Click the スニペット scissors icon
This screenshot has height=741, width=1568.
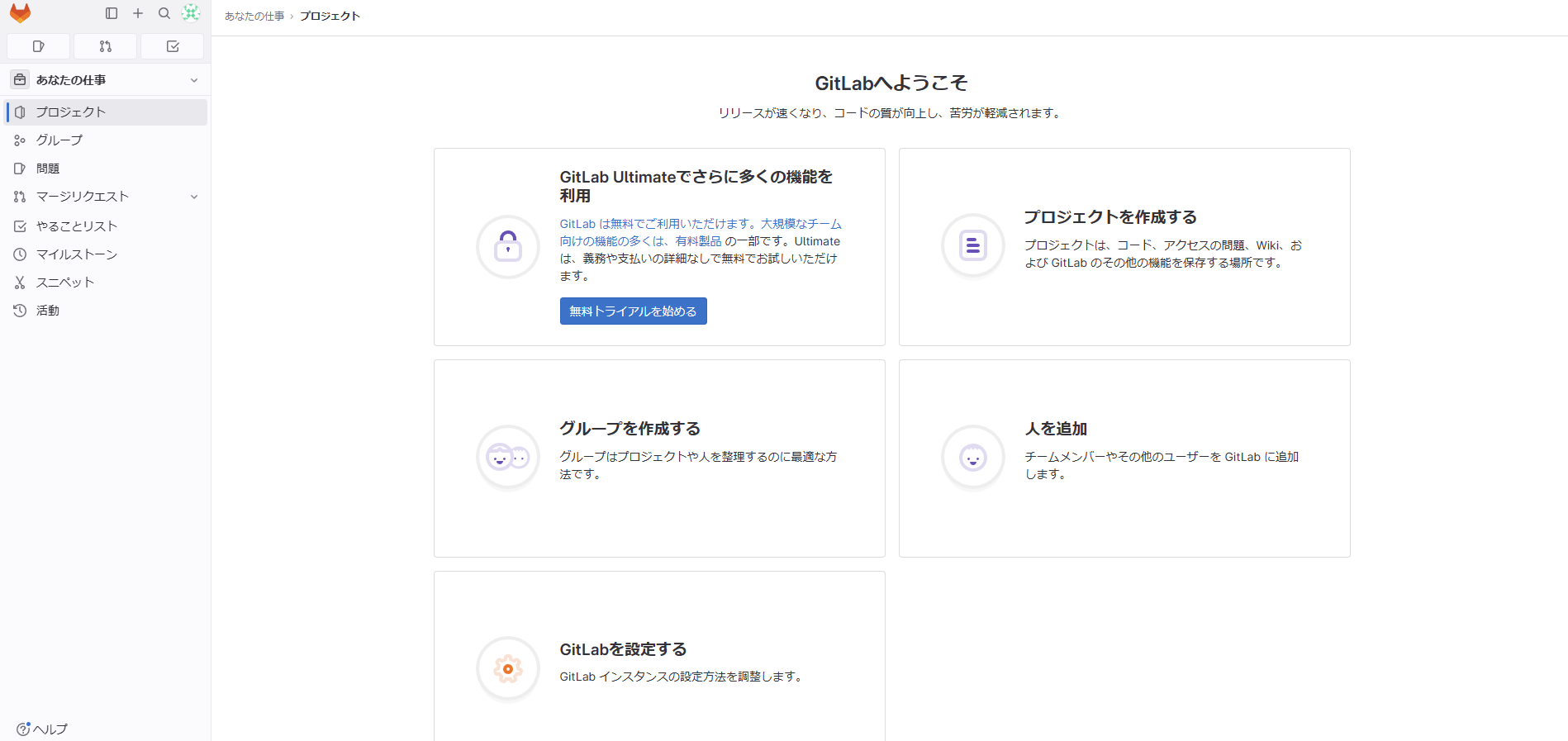coord(20,283)
